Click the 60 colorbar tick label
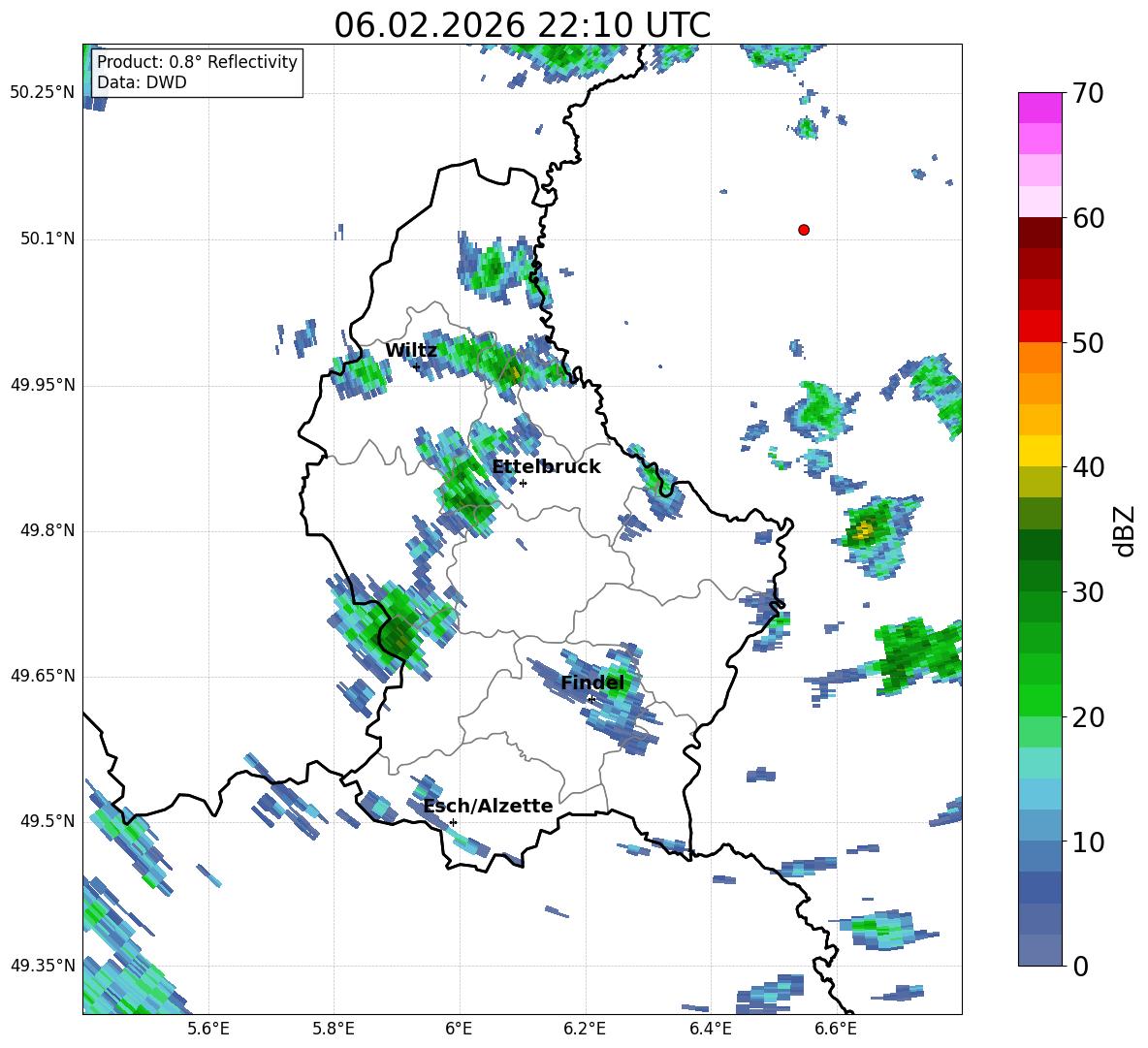This screenshot has width=1148, height=1048. [1087, 218]
